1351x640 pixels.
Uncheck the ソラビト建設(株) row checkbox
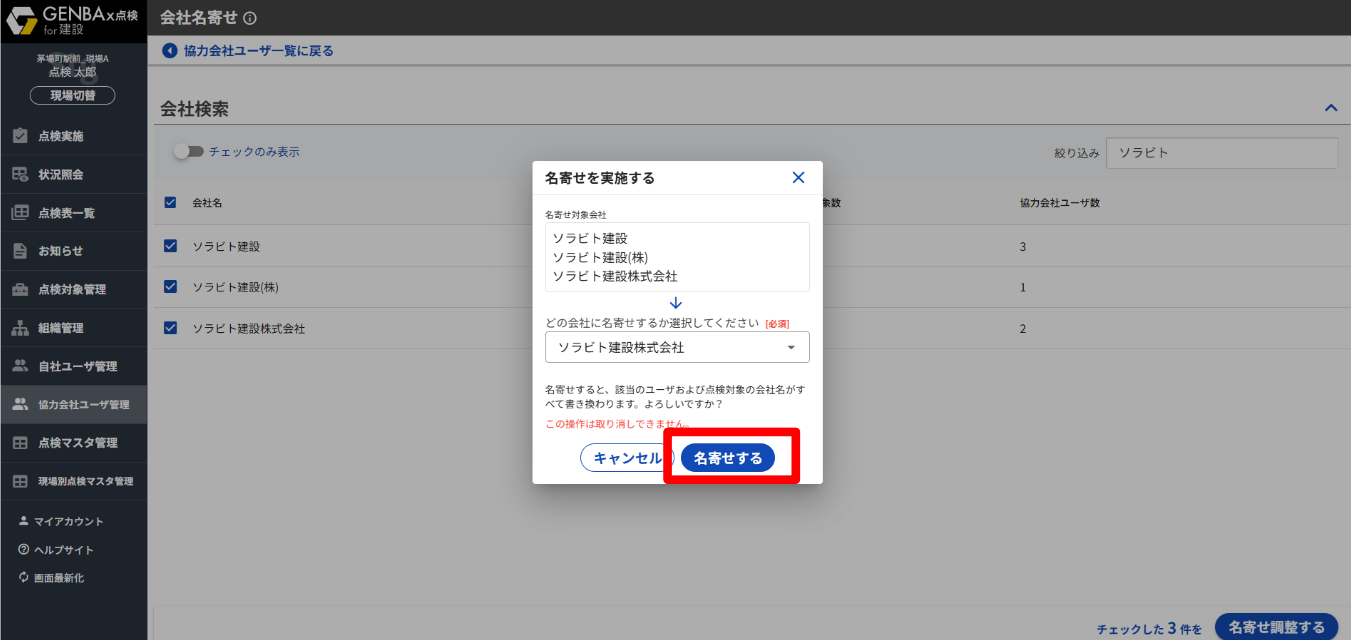tap(170, 287)
